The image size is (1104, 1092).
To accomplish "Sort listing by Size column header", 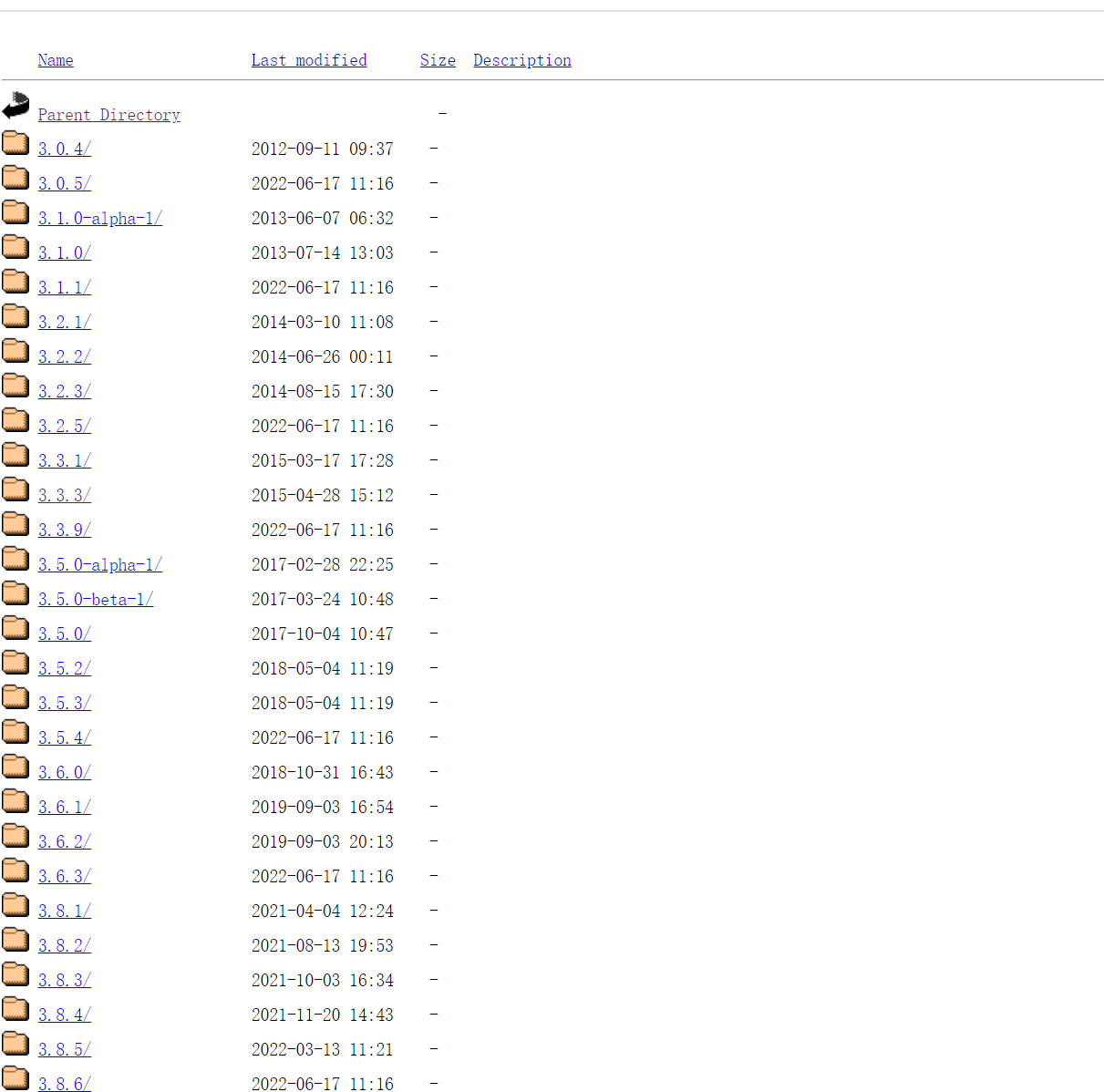I will [x=438, y=60].
